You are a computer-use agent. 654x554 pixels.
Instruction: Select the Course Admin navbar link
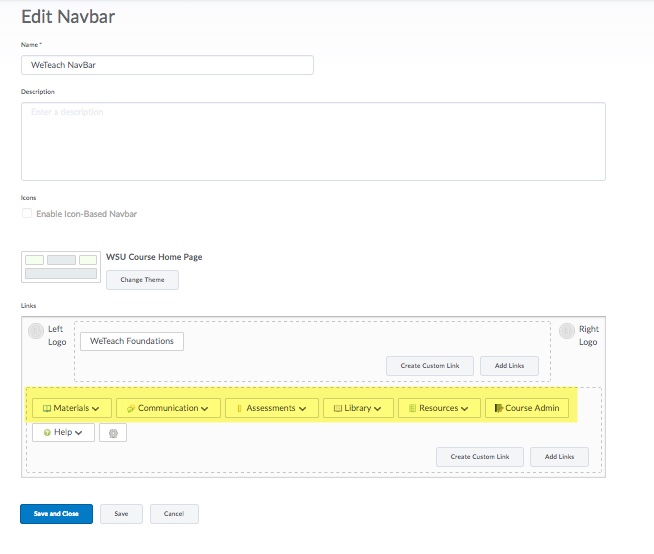(527, 408)
